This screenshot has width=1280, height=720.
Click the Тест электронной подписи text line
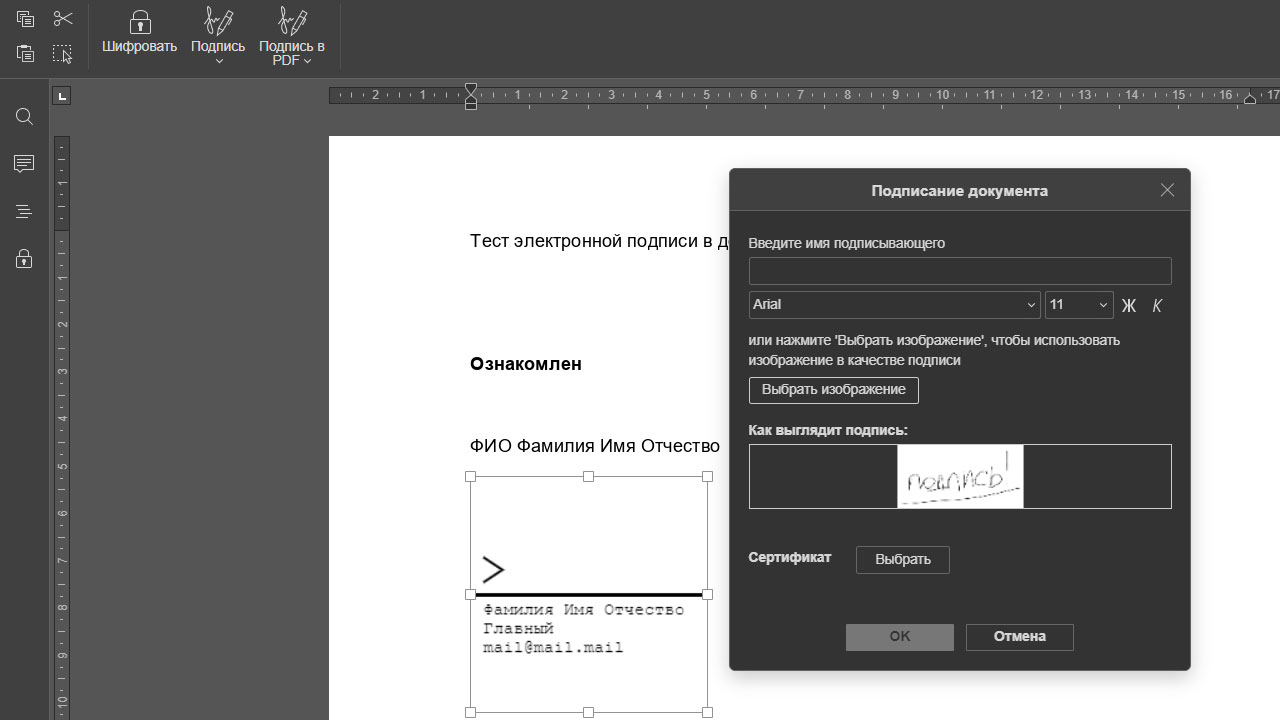coord(600,241)
